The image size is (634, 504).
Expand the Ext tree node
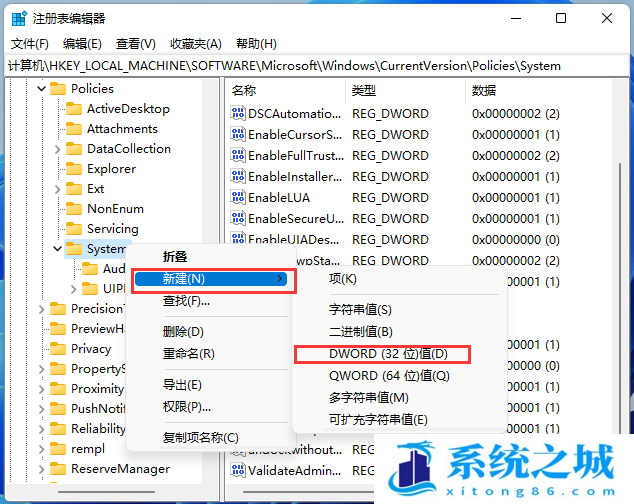coord(58,189)
